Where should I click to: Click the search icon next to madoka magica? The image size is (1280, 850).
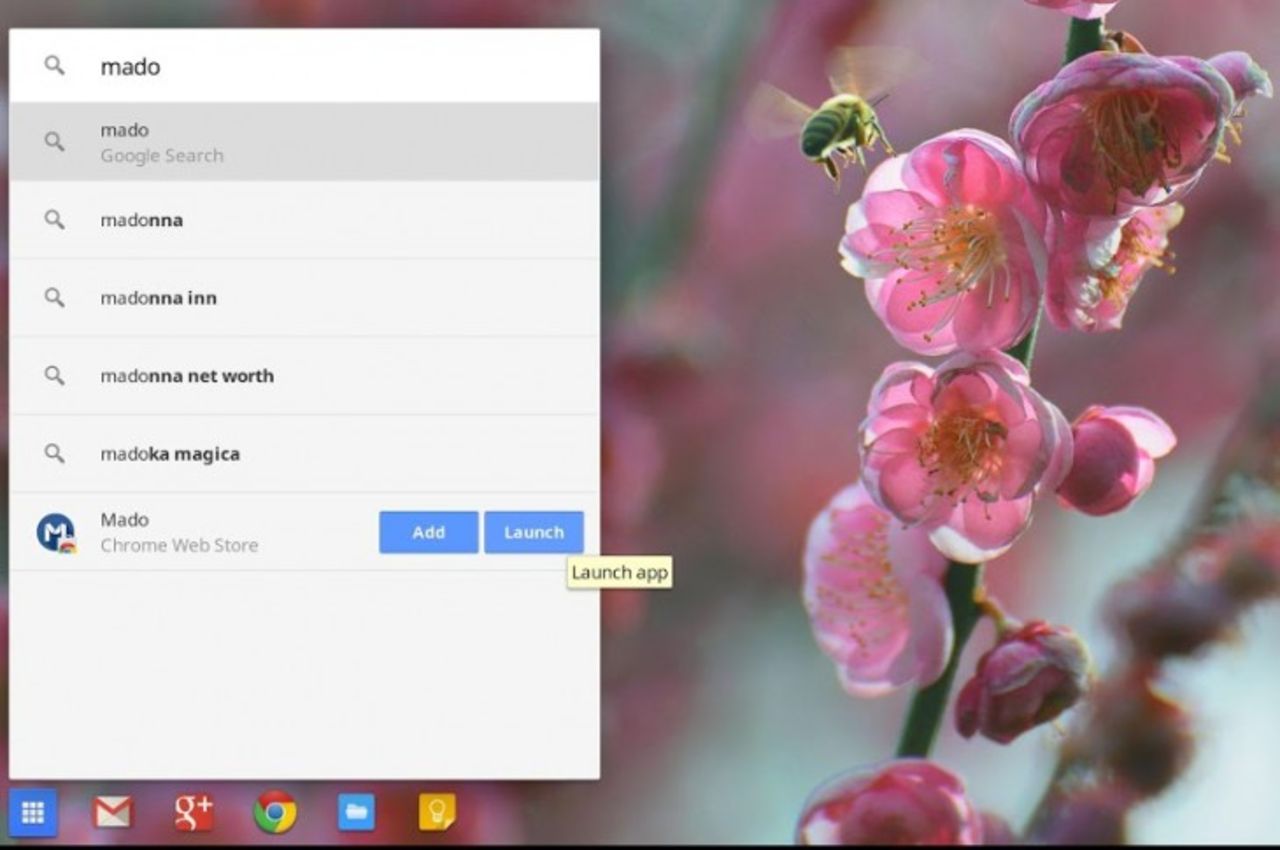(55, 453)
